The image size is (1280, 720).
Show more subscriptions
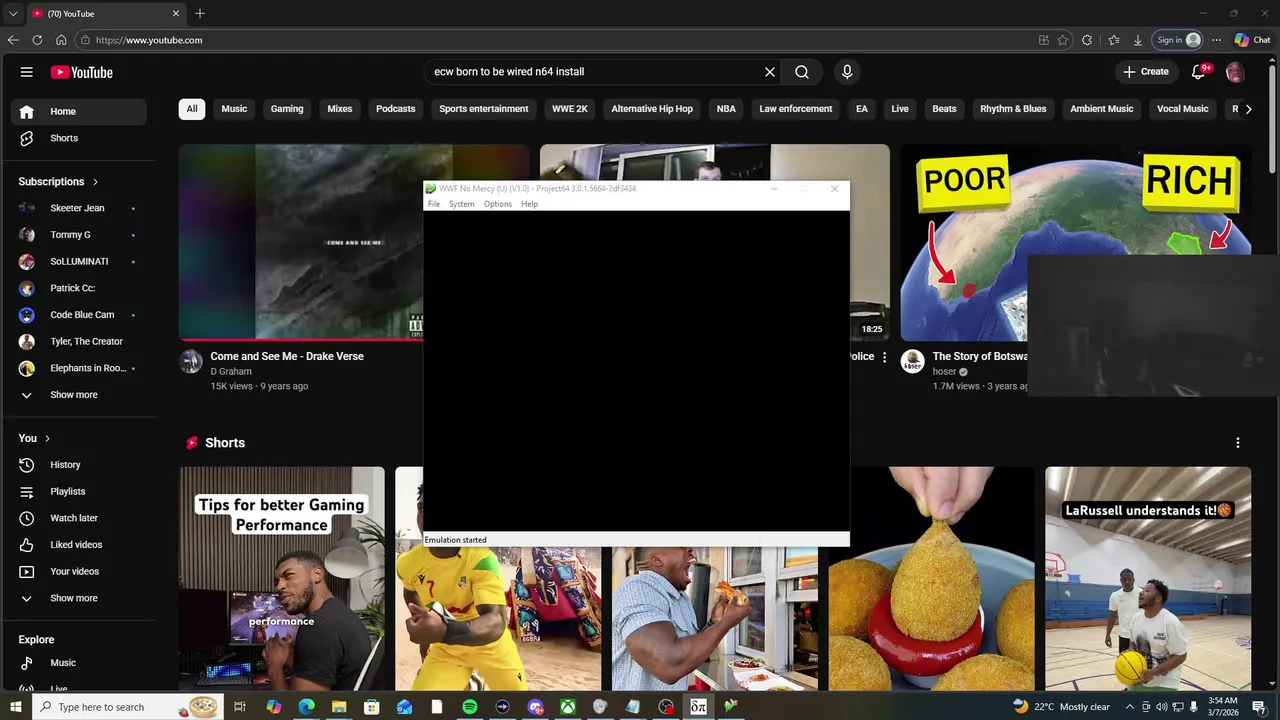click(x=75, y=395)
